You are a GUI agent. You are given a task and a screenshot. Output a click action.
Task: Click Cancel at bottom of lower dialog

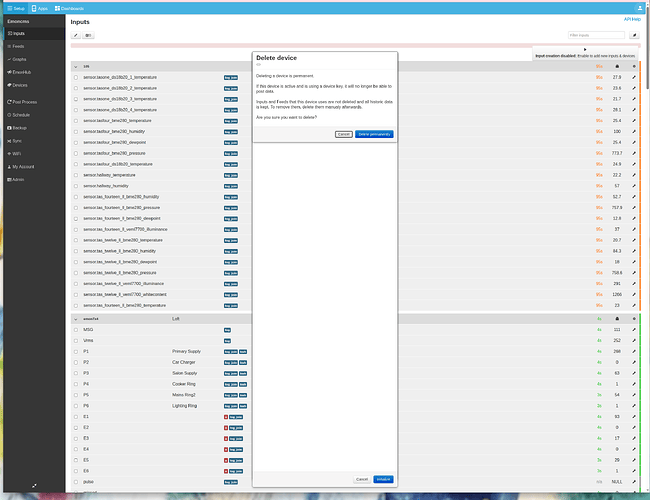click(x=362, y=479)
